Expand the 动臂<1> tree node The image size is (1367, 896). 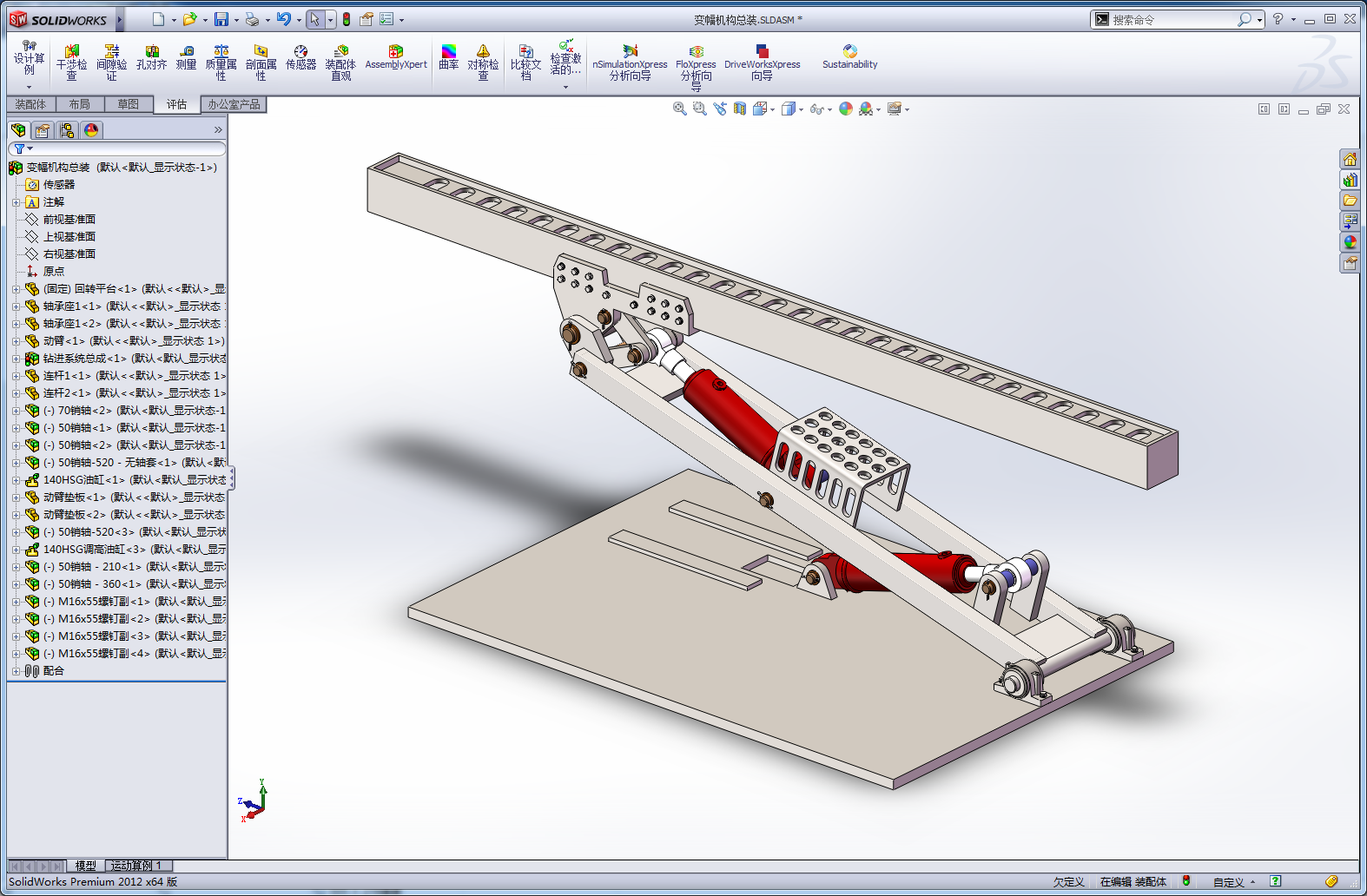[16, 341]
